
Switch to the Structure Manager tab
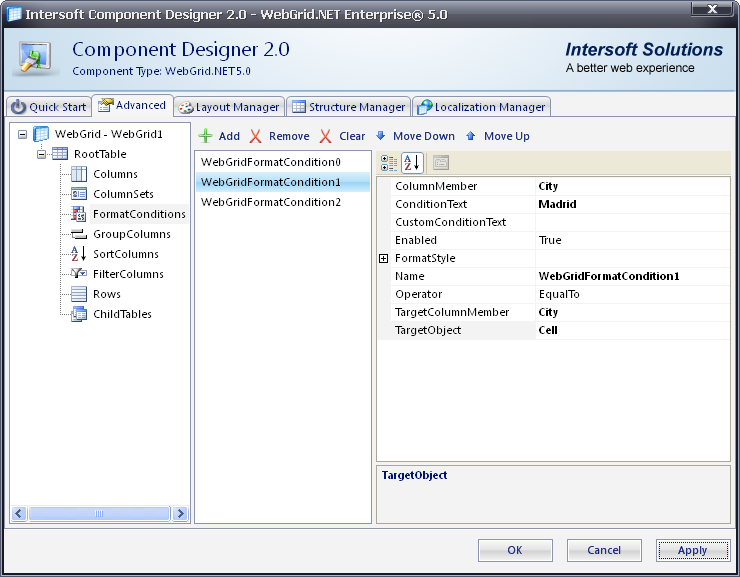pyautogui.click(x=349, y=107)
